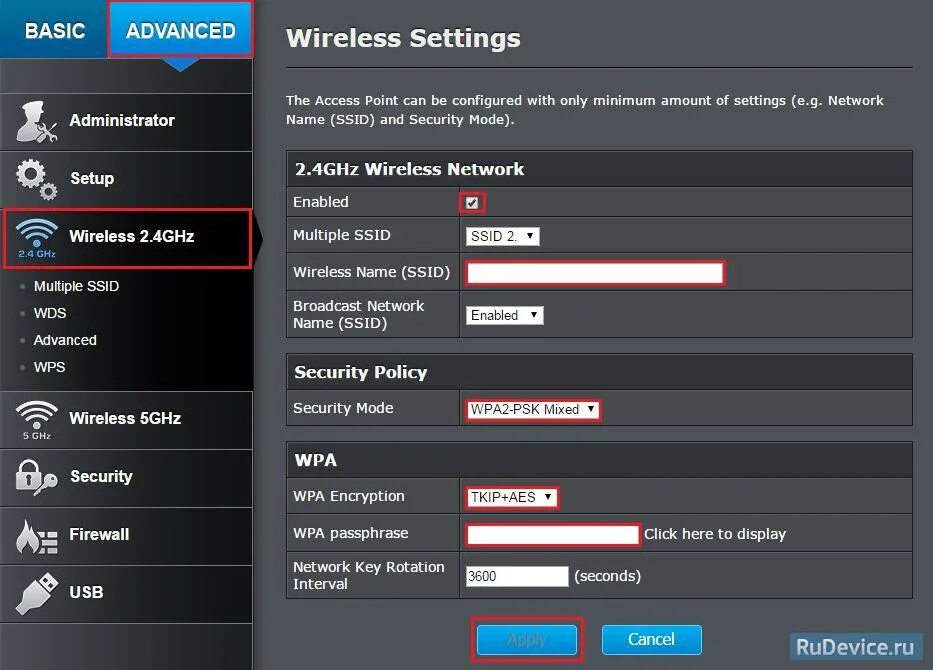Expand the Broadcast Network Name dropdown
The image size is (933, 670).
click(505, 315)
